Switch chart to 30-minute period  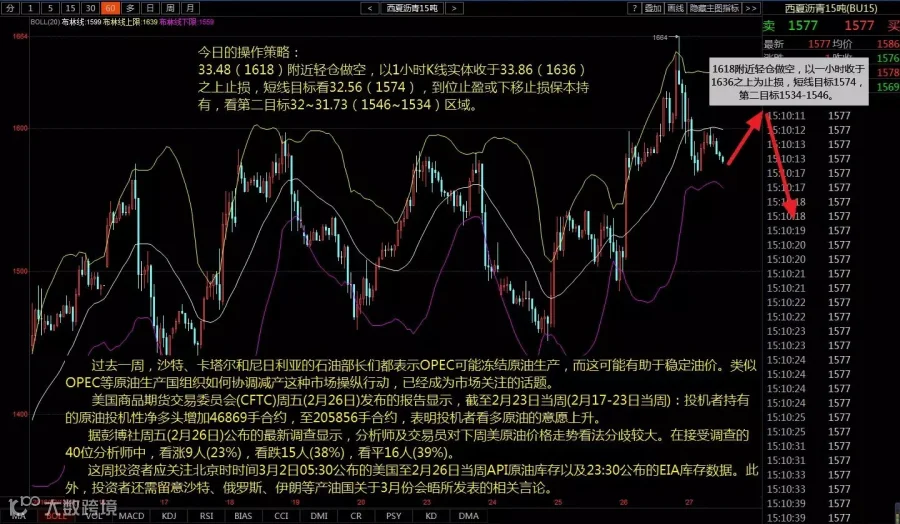point(90,8)
